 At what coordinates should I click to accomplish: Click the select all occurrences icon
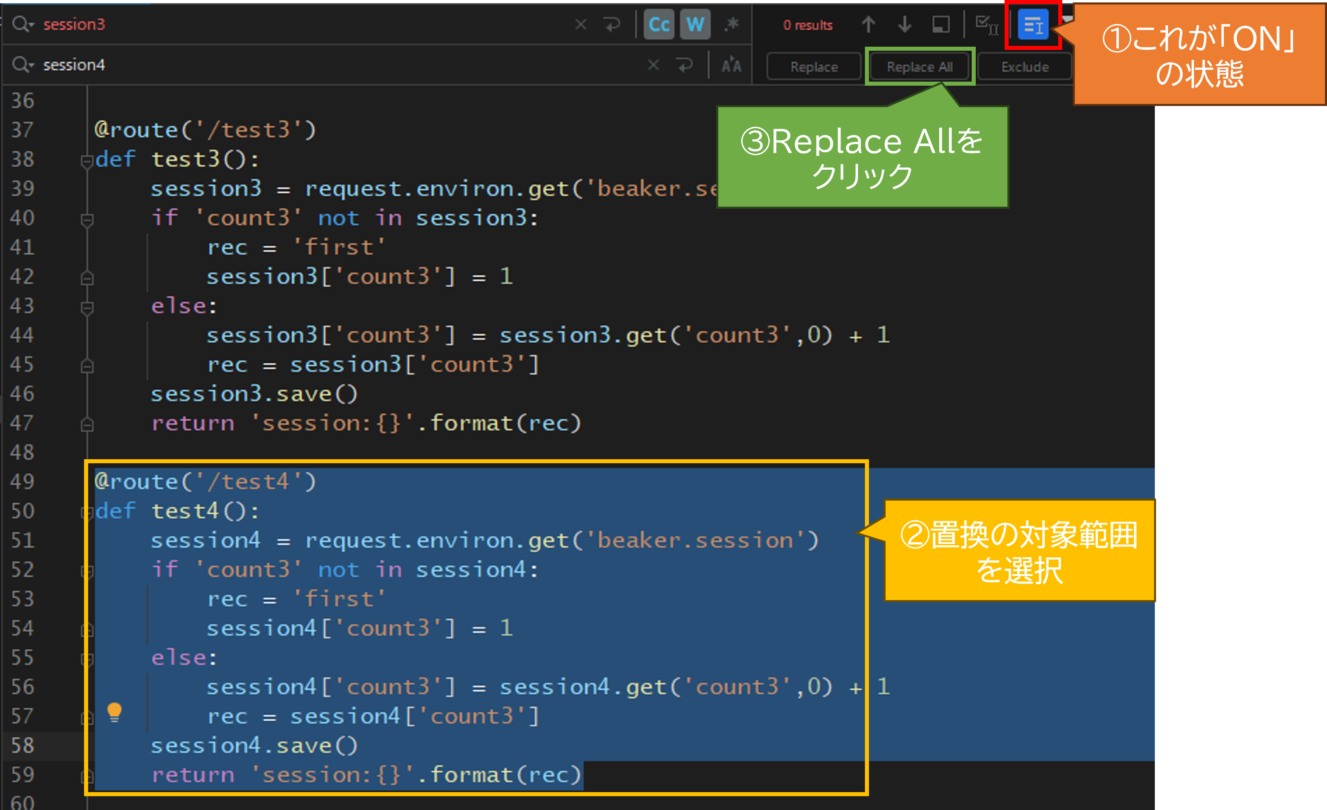coord(986,25)
